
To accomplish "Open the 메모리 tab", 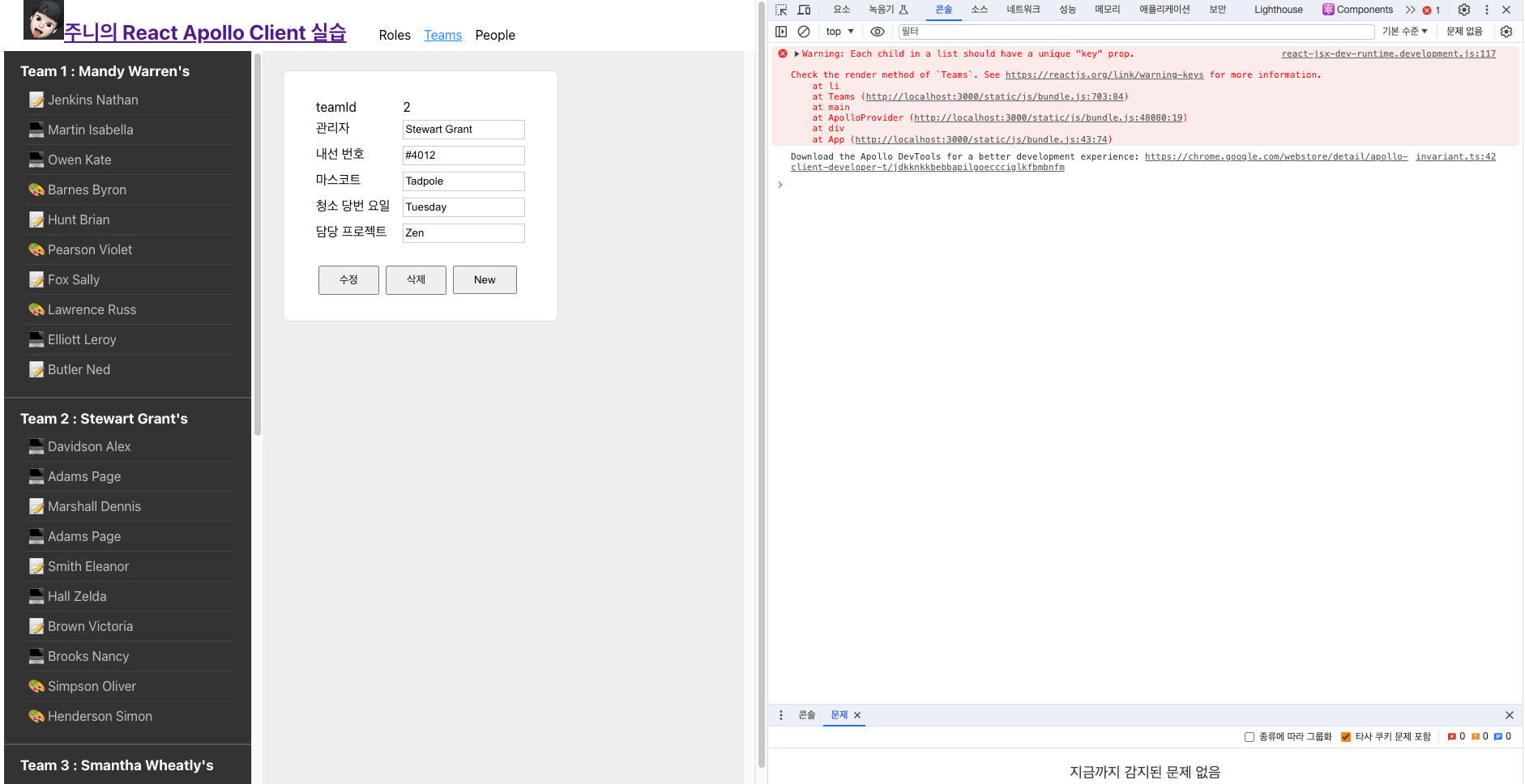I will point(1108,10).
